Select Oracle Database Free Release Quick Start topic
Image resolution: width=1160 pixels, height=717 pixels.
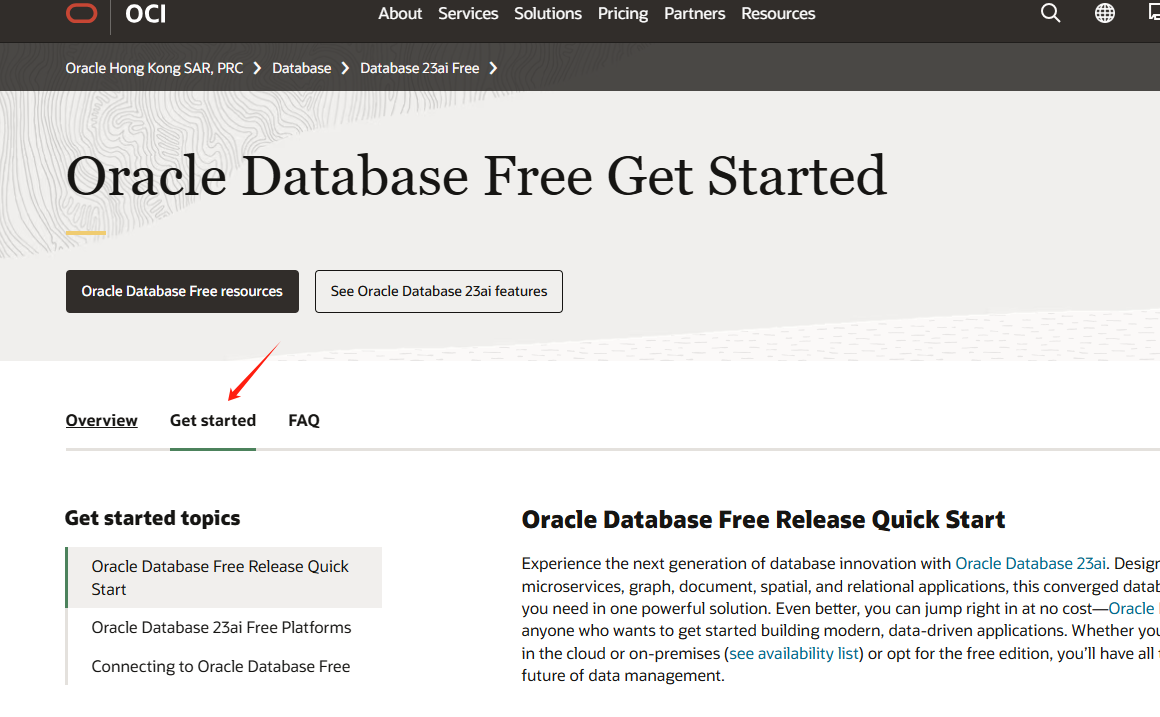coord(224,578)
